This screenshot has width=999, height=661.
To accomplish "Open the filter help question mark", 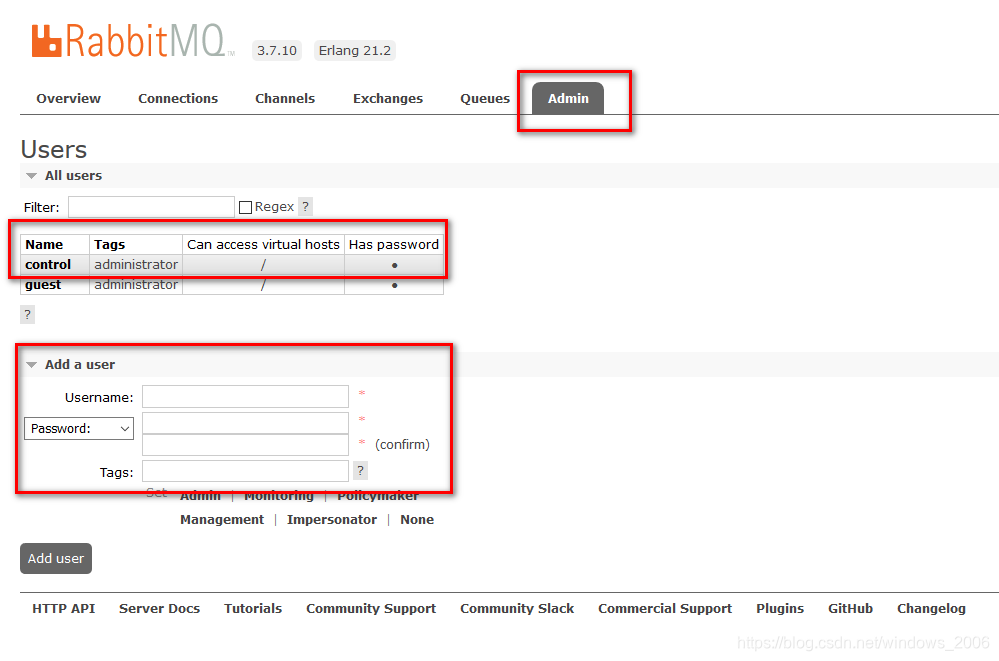I will coord(305,207).
